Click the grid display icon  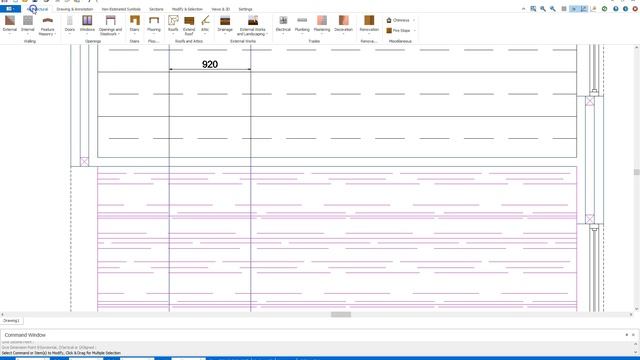564,9
